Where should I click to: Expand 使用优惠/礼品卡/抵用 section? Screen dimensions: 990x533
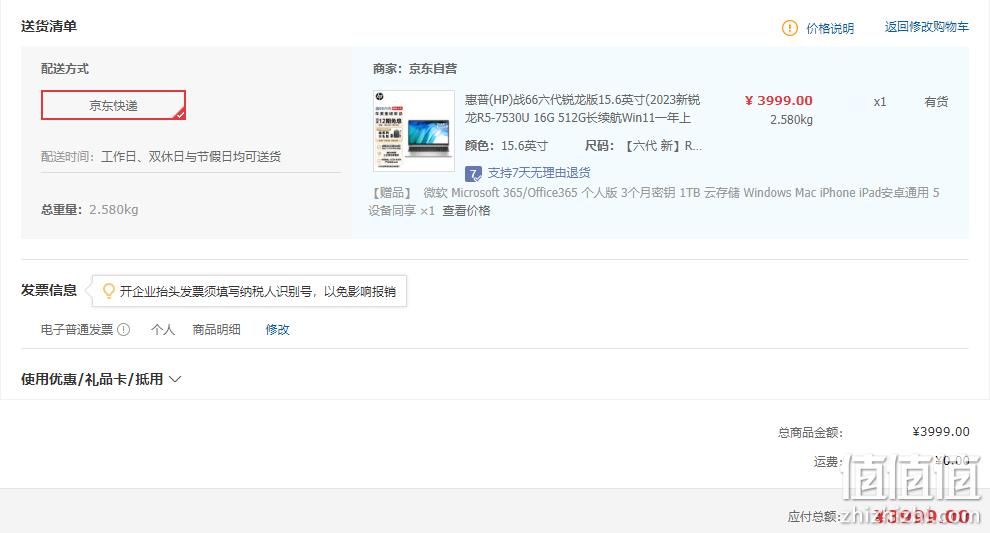click(x=101, y=379)
